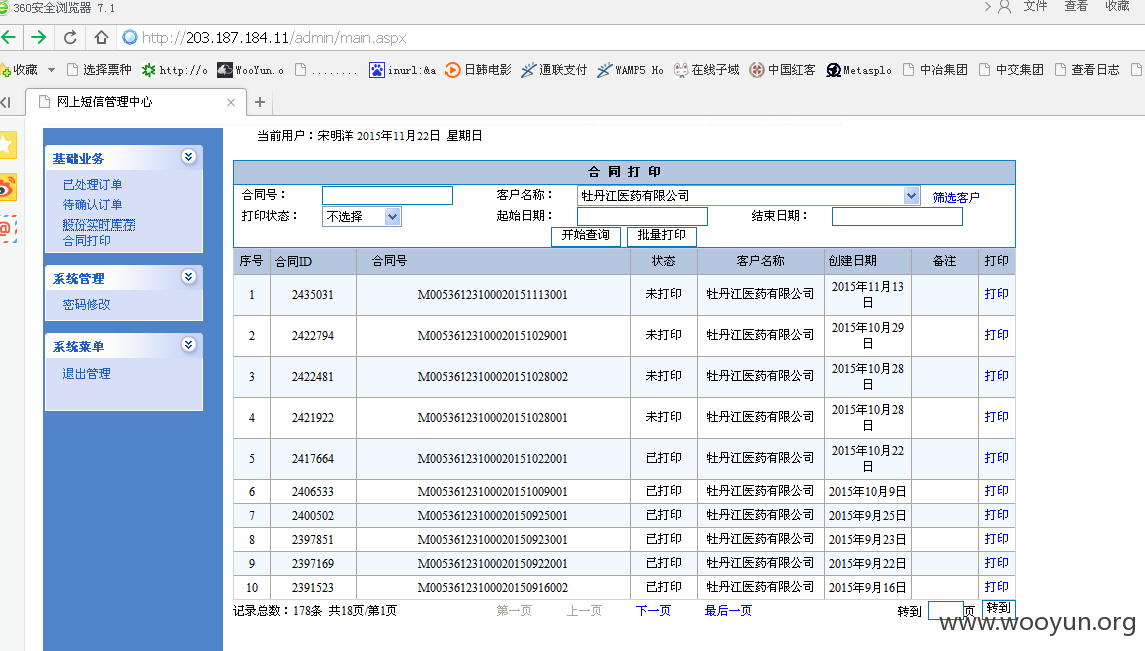1145x651 pixels.
Task: Focus the 结束日期 input field
Action: coord(897,216)
